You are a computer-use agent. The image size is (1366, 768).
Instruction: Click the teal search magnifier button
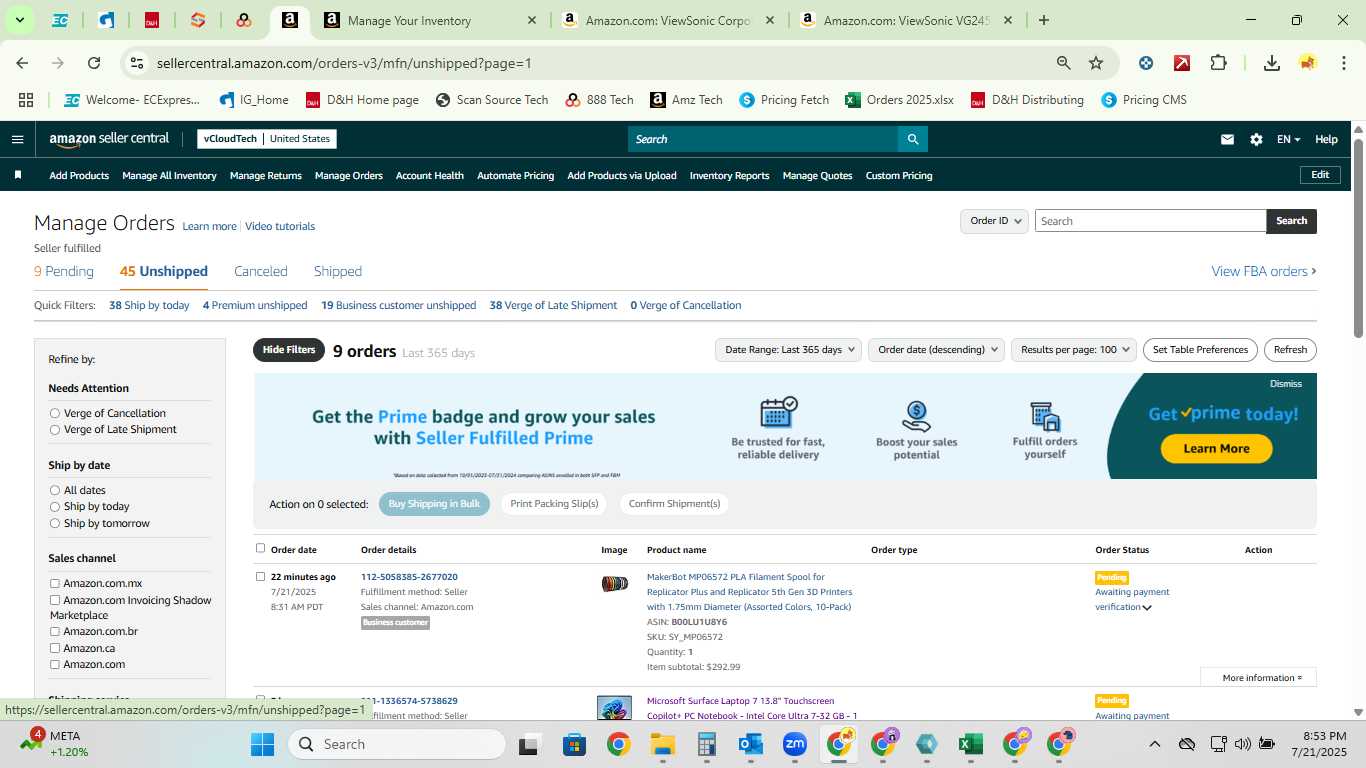pyautogui.click(x=912, y=139)
